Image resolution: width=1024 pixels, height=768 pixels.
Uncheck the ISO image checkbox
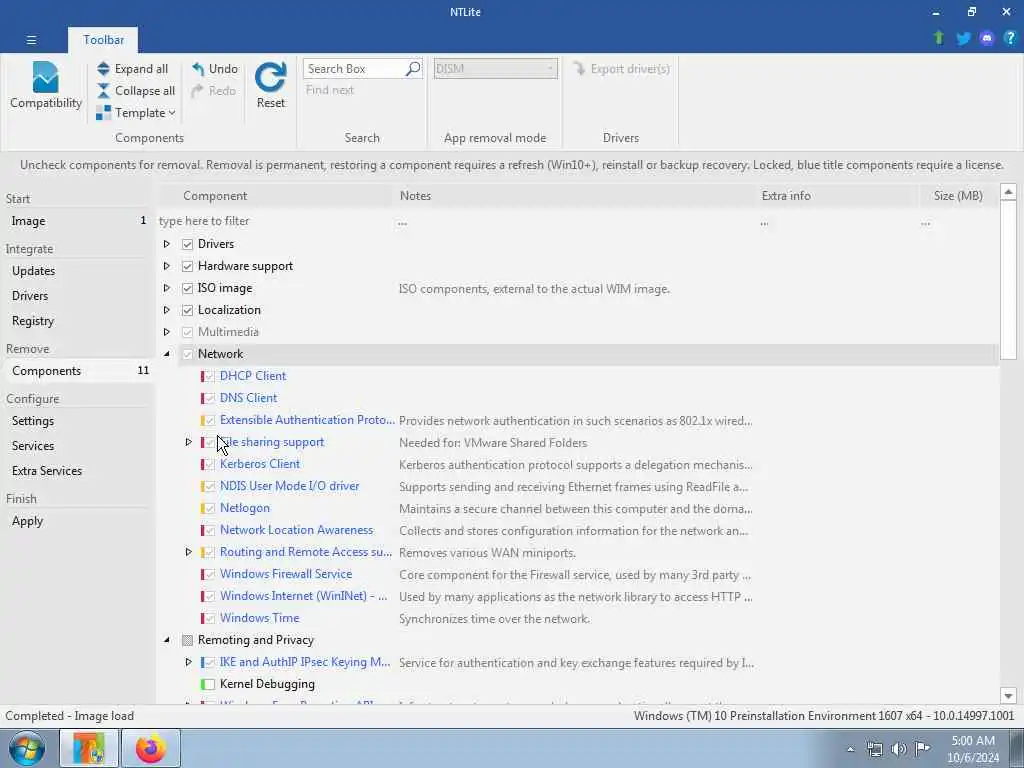coord(187,288)
